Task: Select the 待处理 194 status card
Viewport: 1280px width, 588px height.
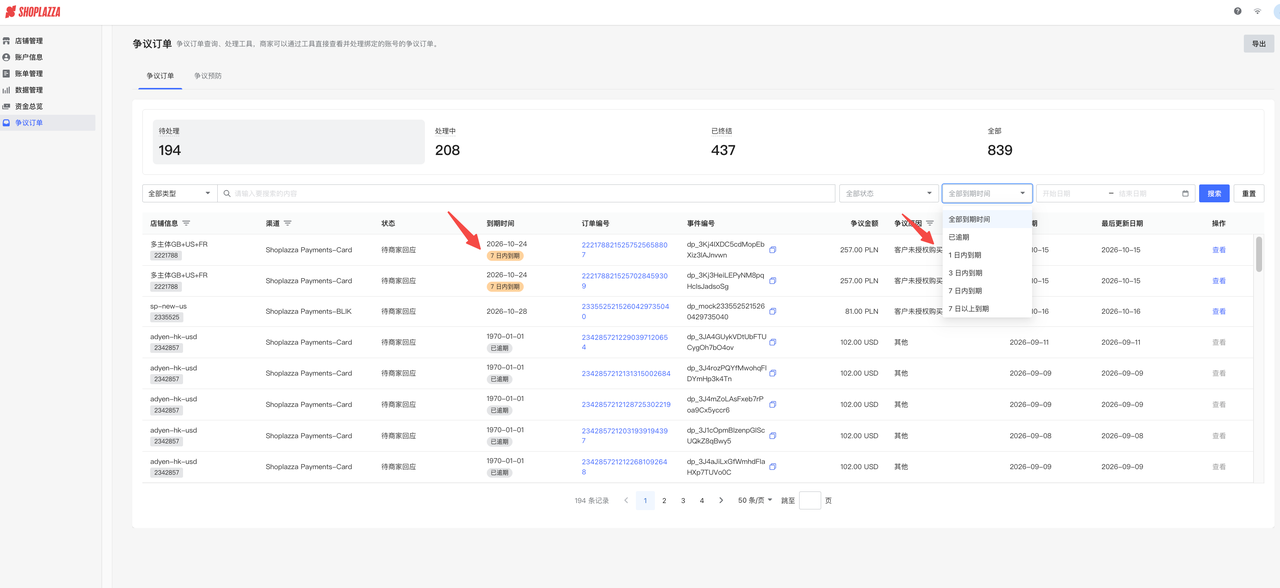Action: point(288,142)
